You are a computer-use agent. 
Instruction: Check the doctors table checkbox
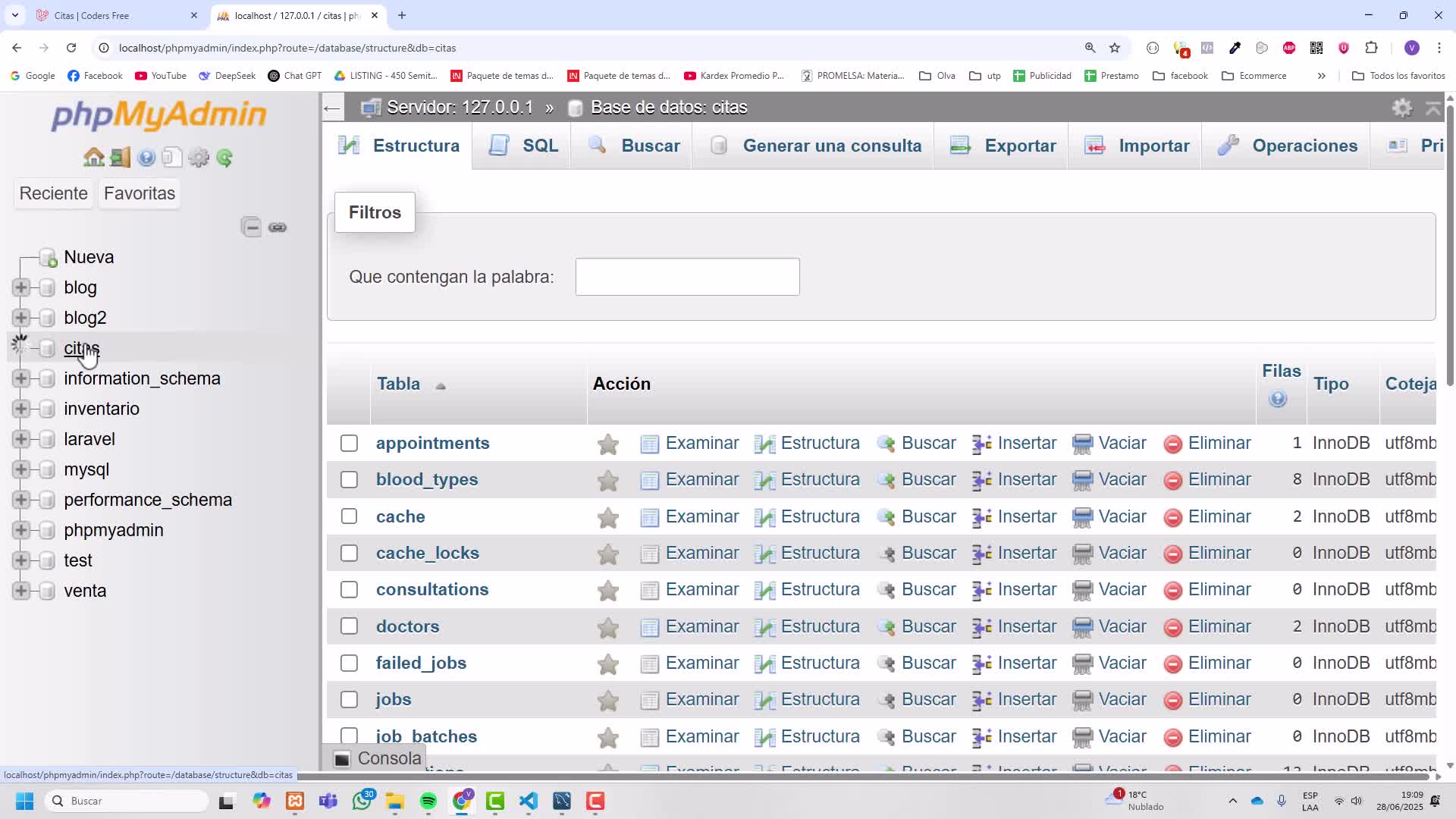(x=349, y=626)
